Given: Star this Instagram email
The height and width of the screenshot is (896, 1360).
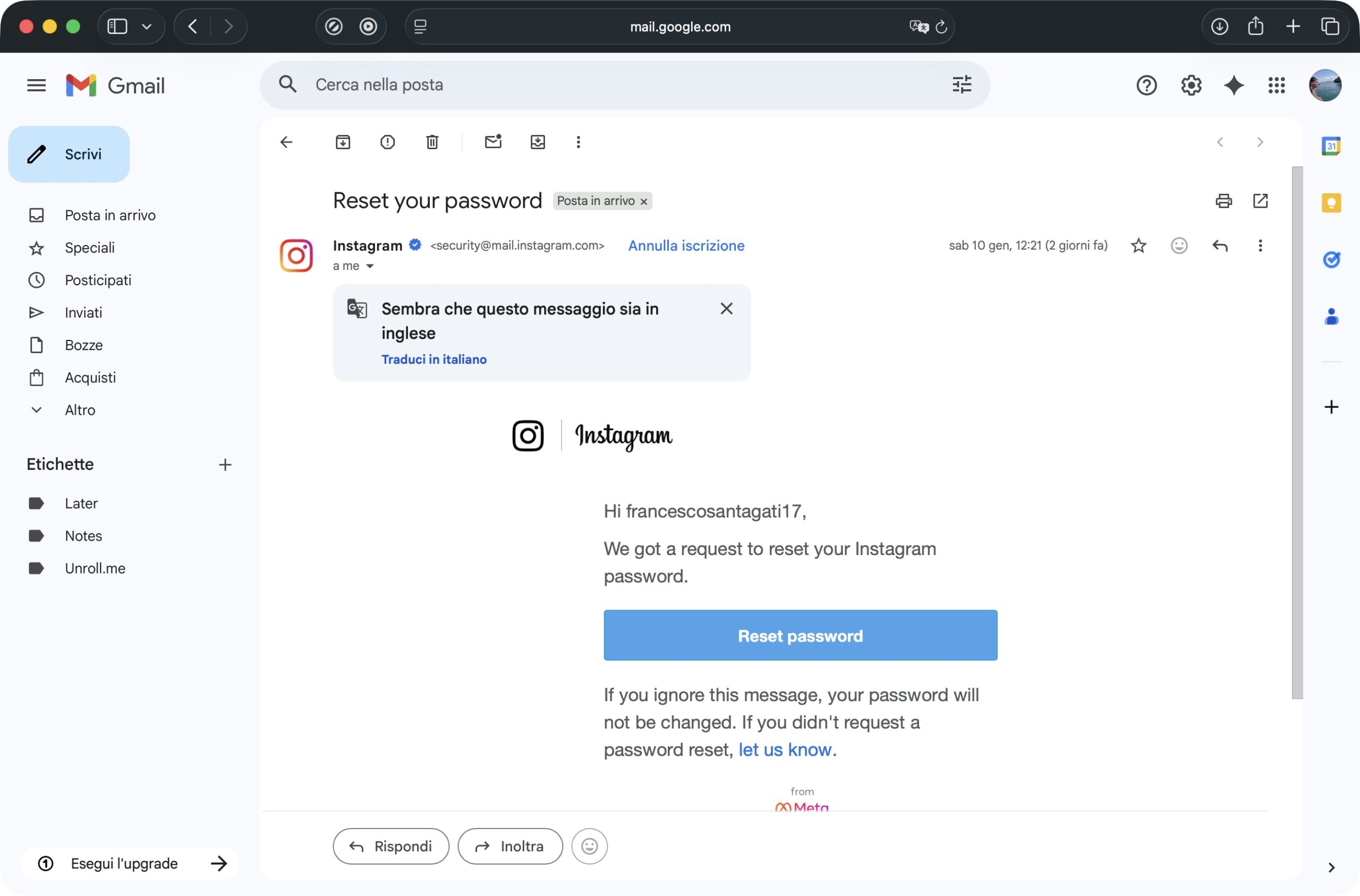Looking at the screenshot, I should click(x=1138, y=246).
